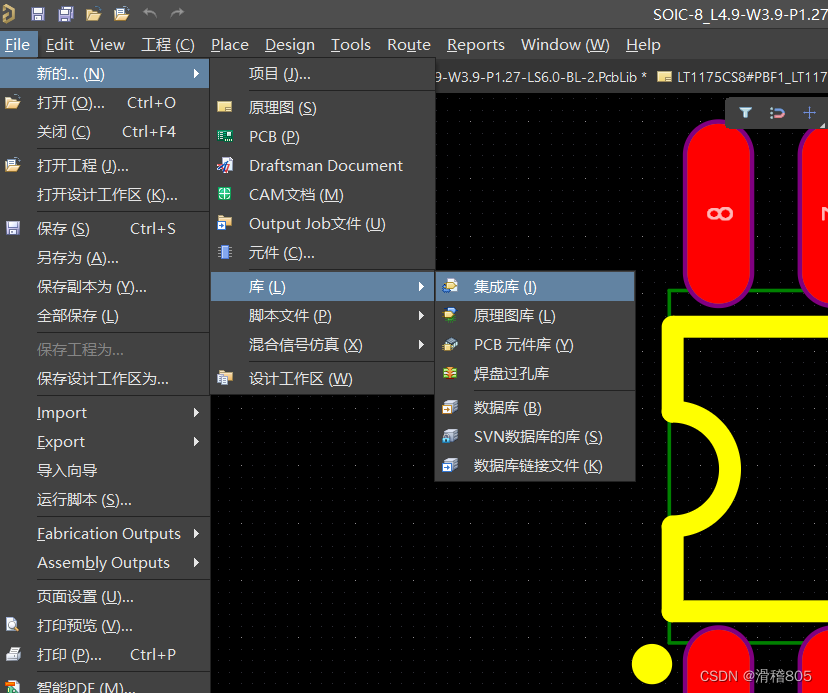Click the Open file folder icon in the title bar
The height and width of the screenshot is (693, 828).
93,14
